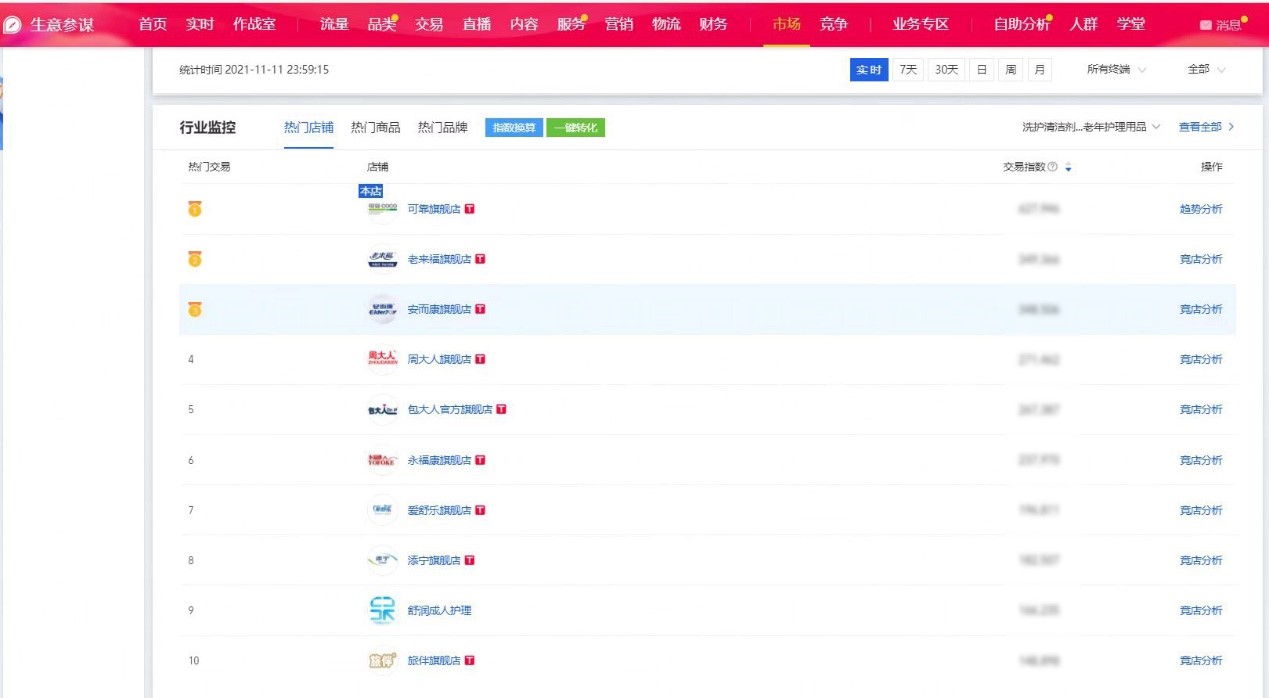This screenshot has width=1269, height=698.
Task: Click the 可靠旗舰店 store logo
Action: pyautogui.click(x=383, y=209)
